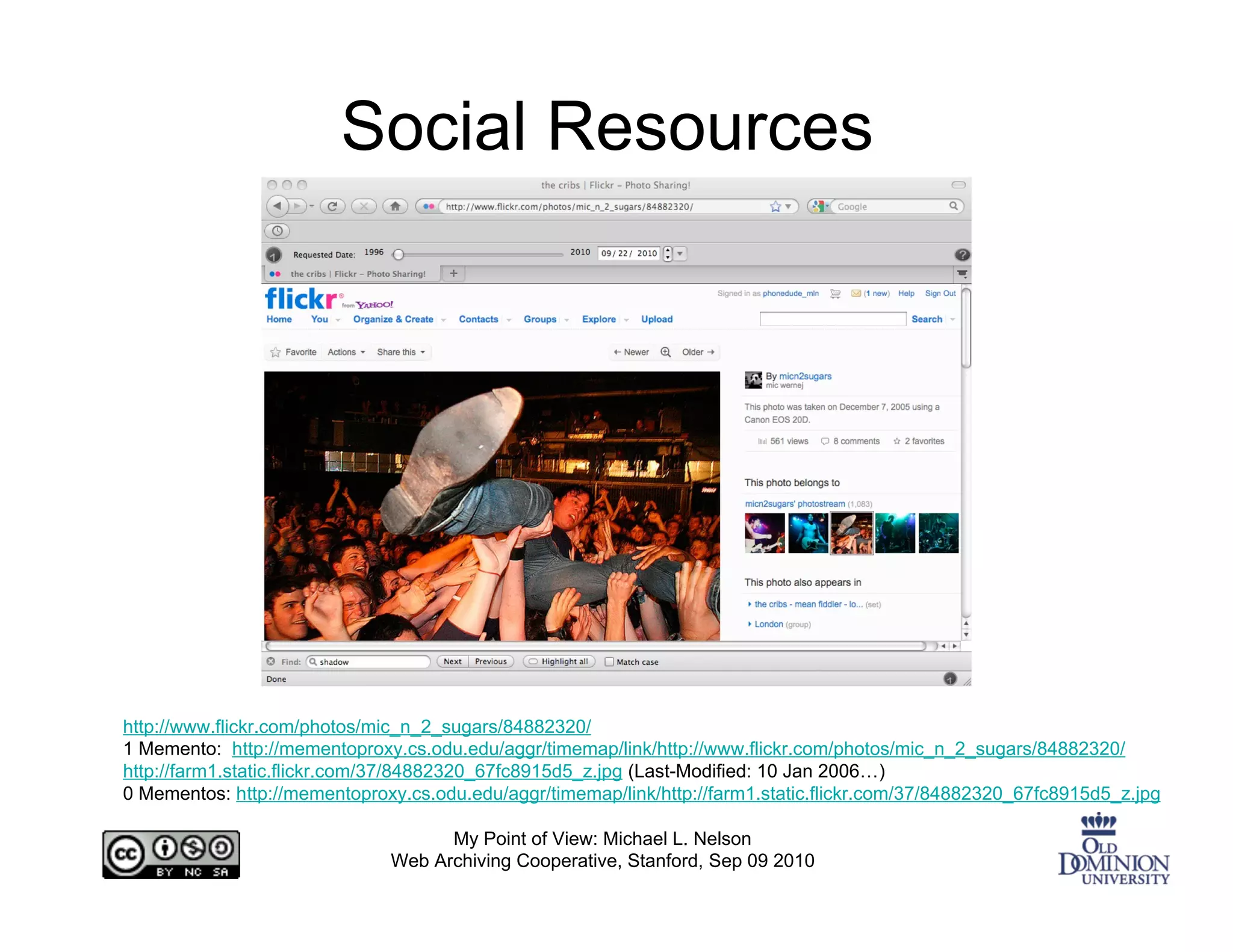
Task: Go to the browser Home icon
Action: pos(395,206)
